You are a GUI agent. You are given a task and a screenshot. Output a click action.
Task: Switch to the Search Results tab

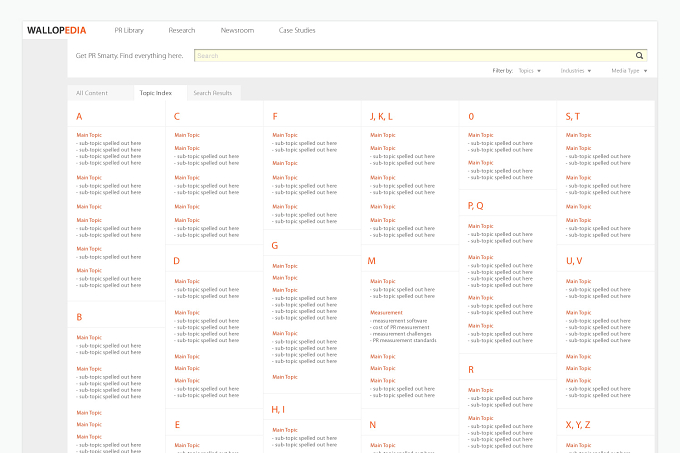(x=212, y=93)
